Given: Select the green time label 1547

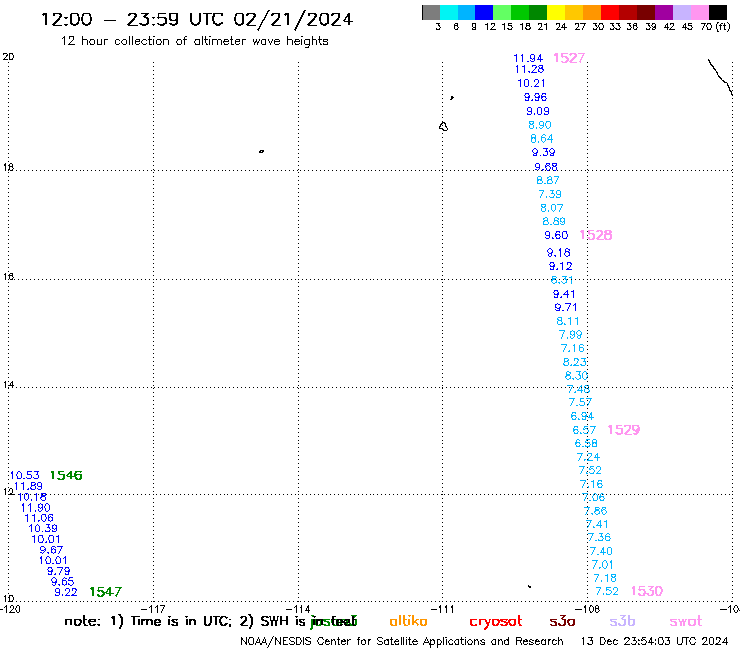Looking at the screenshot, I should click(105, 592).
